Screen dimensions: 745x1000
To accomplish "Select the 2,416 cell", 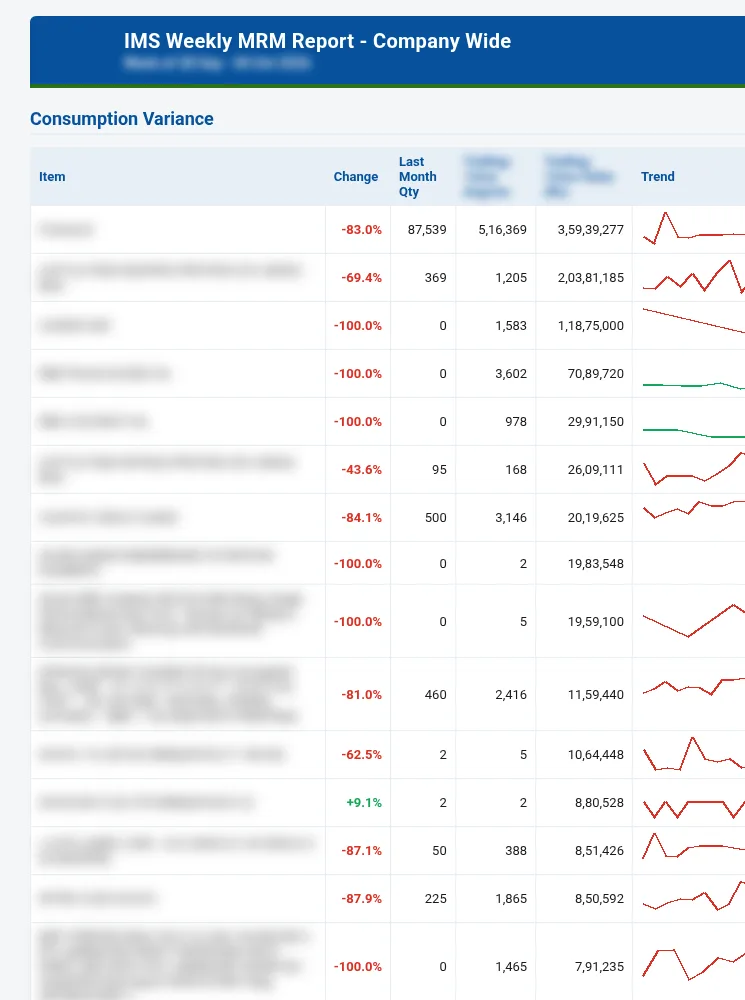I will (x=511, y=695).
